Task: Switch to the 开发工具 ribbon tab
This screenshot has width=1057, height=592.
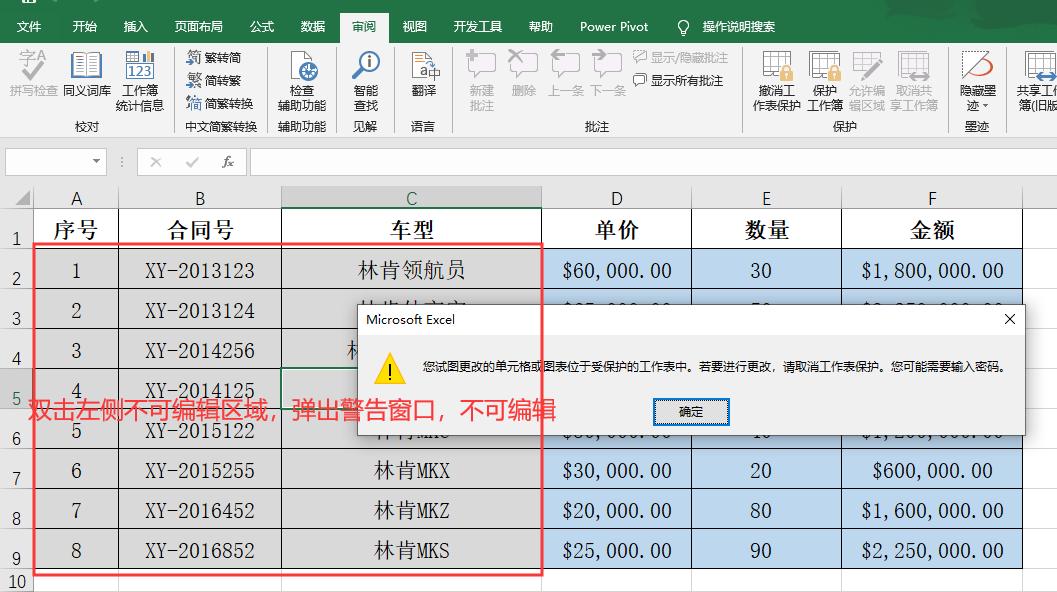Action: [x=478, y=27]
